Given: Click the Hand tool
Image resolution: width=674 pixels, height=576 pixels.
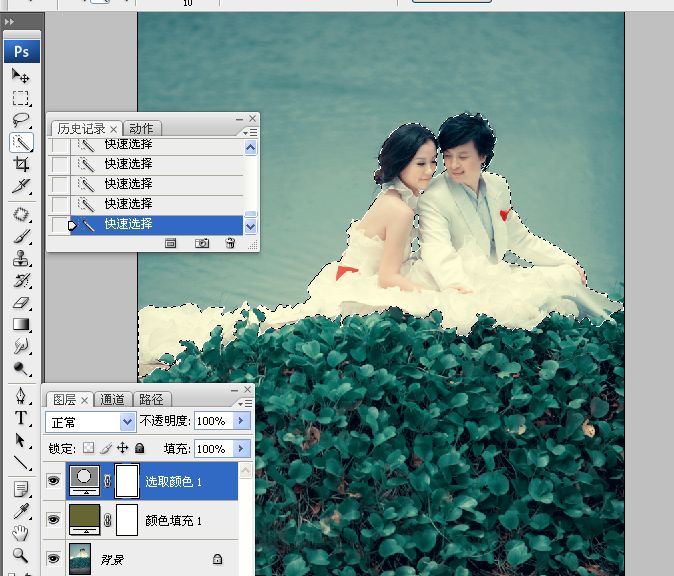Looking at the screenshot, I should (20, 533).
